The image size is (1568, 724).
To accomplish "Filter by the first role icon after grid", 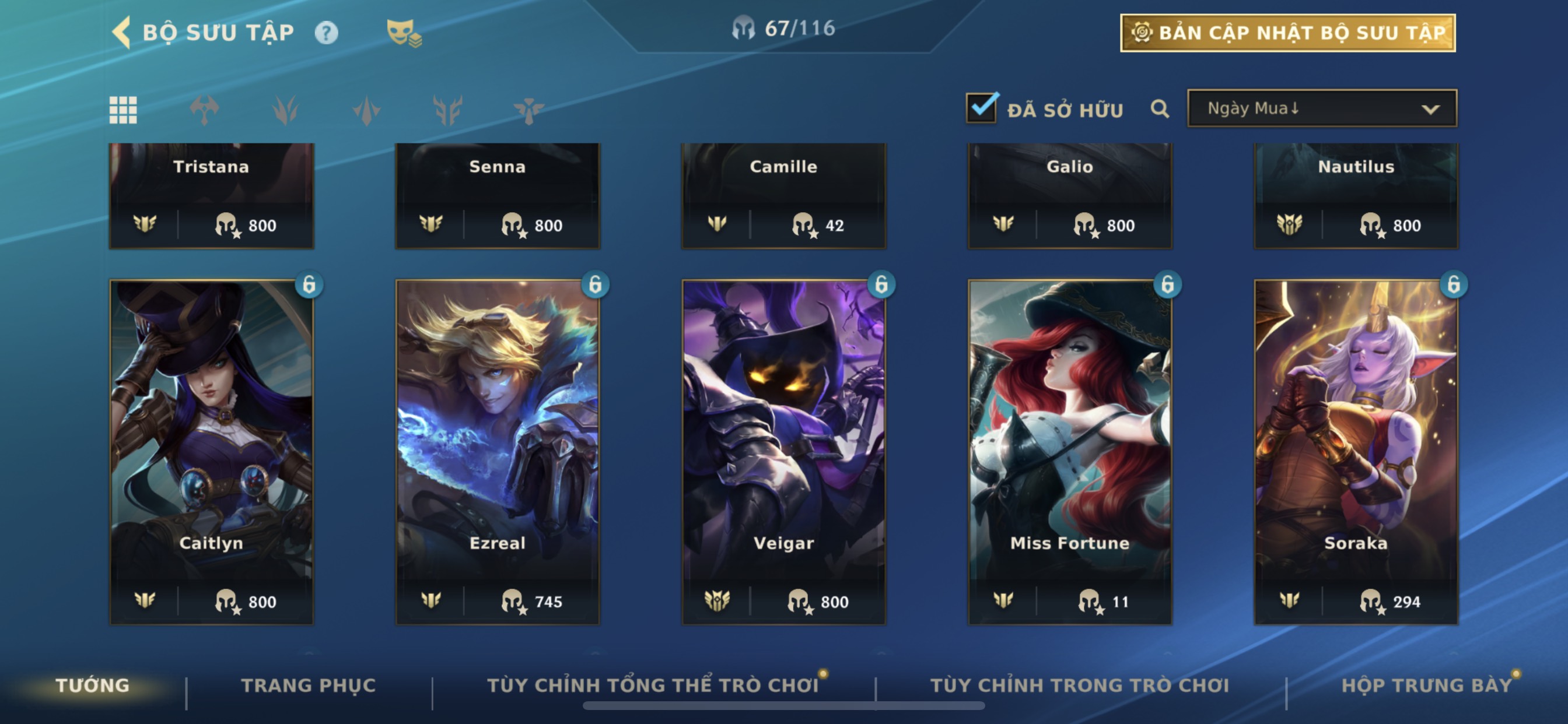I will click(204, 110).
